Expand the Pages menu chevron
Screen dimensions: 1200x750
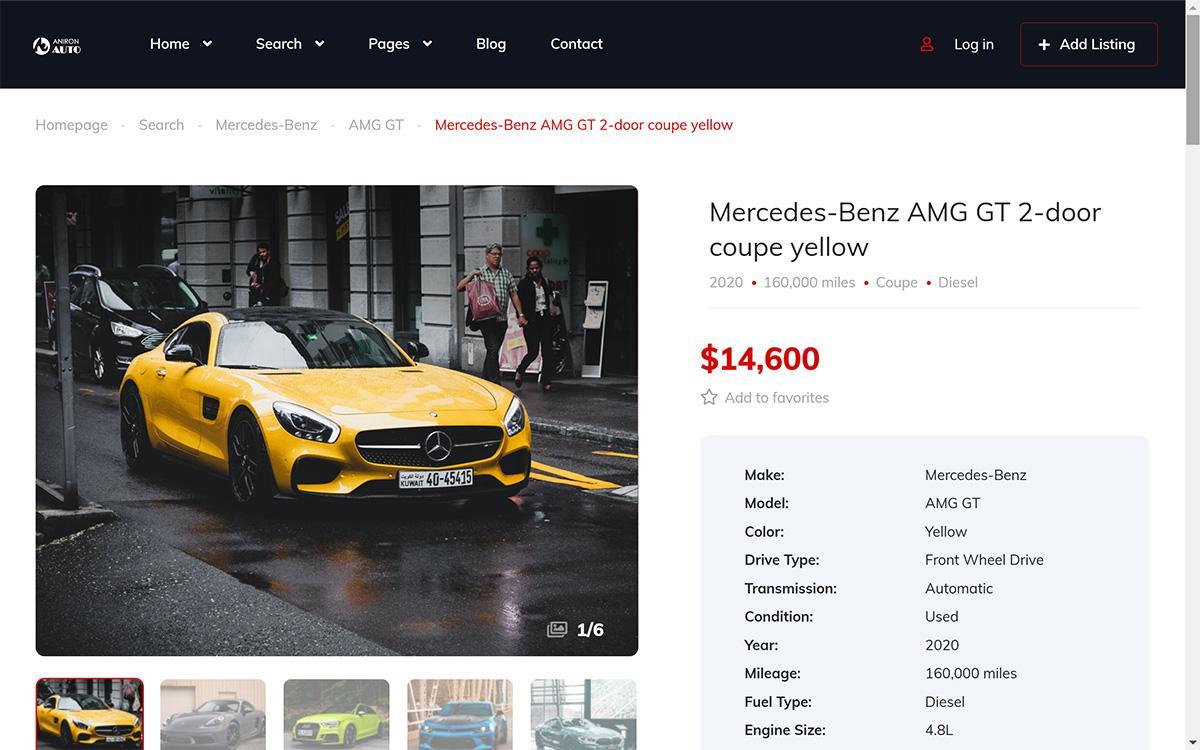click(427, 44)
